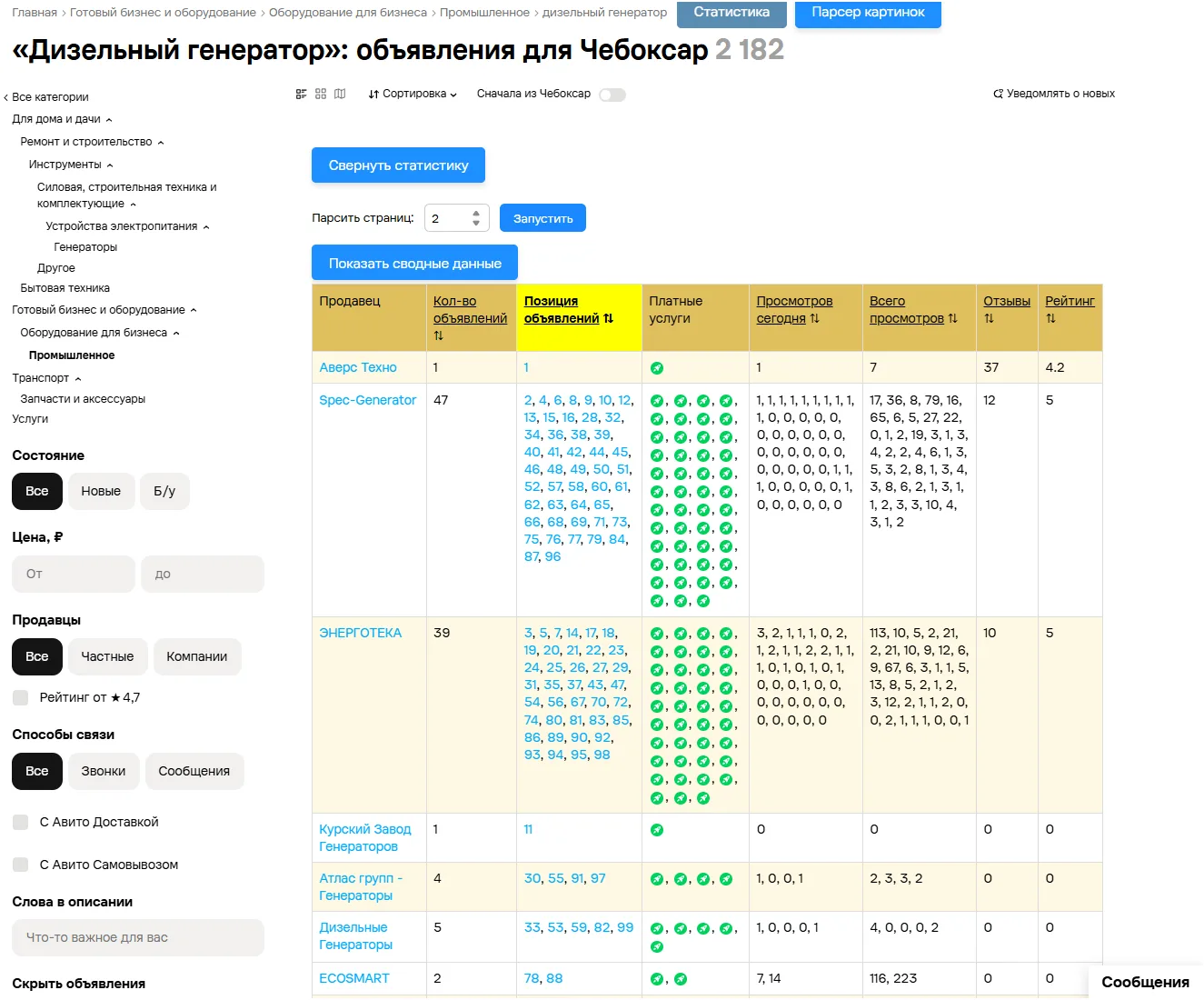Collapse Ремонт и строительство category
The image size is (1204, 1000).
click(161, 143)
